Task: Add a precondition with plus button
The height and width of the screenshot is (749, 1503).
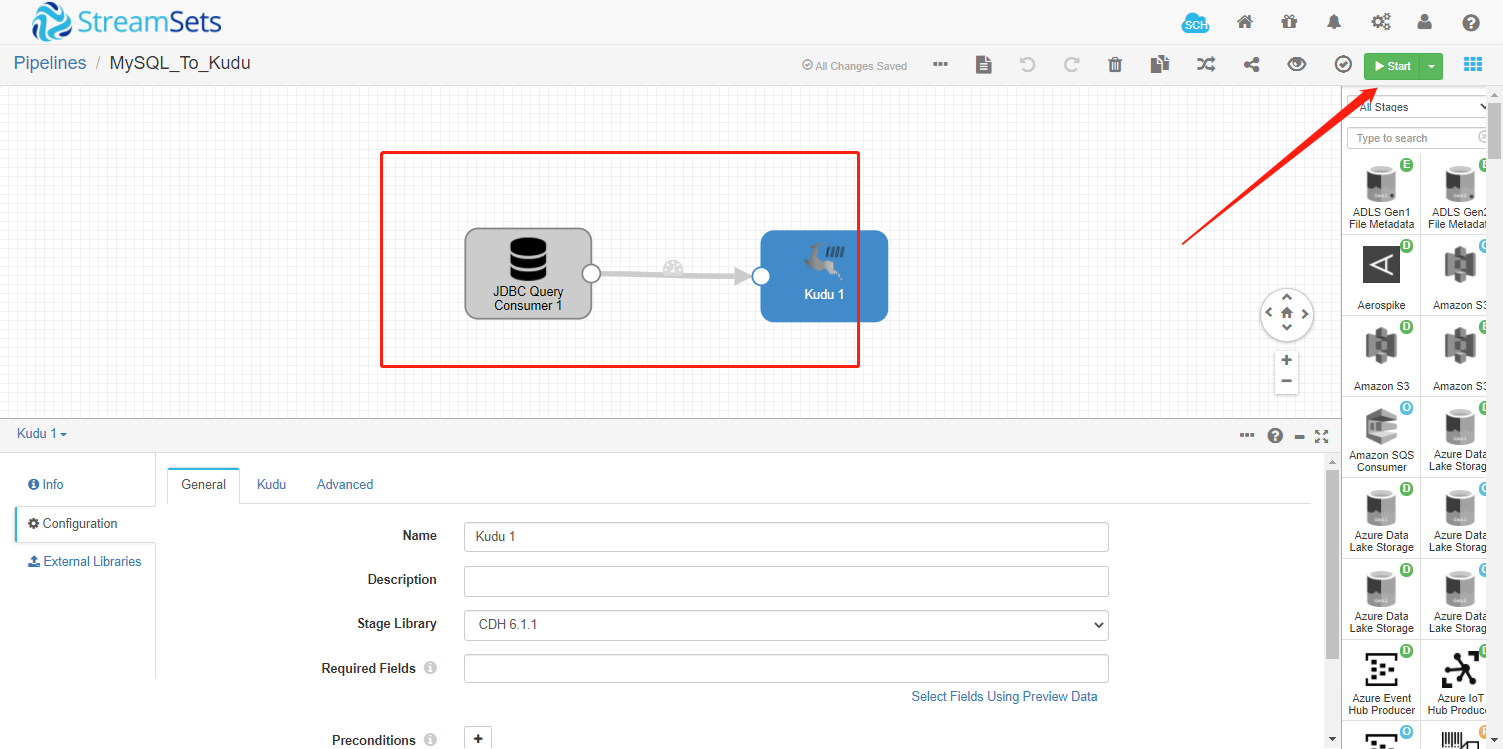Action: [x=478, y=738]
